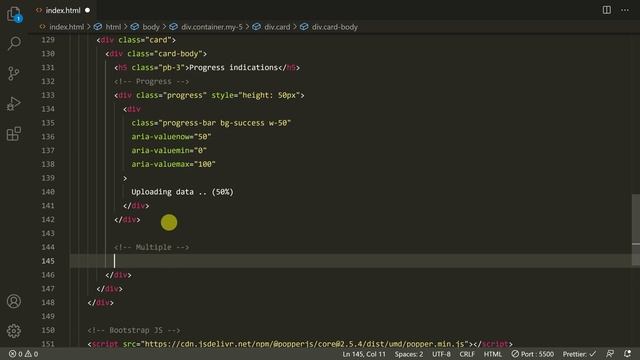Change language mode via HTML status item
This screenshot has height=360, width=640.
pos(493,354)
